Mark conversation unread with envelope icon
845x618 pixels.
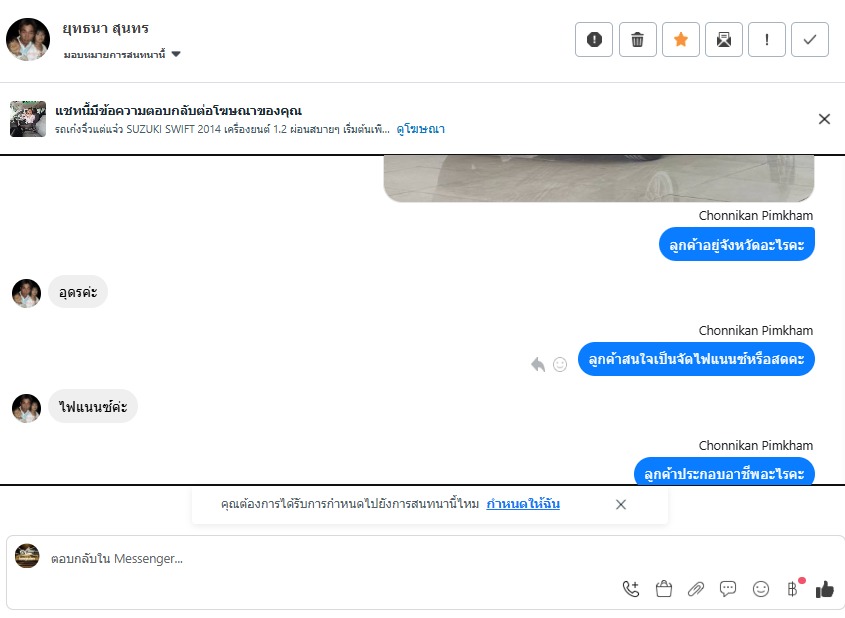pos(724,39)
